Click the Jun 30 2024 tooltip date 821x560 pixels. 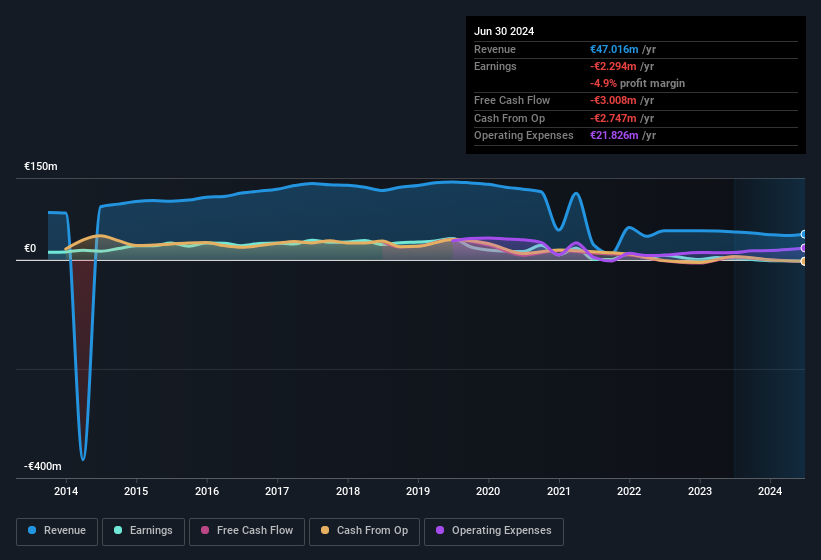click(504, 31)
